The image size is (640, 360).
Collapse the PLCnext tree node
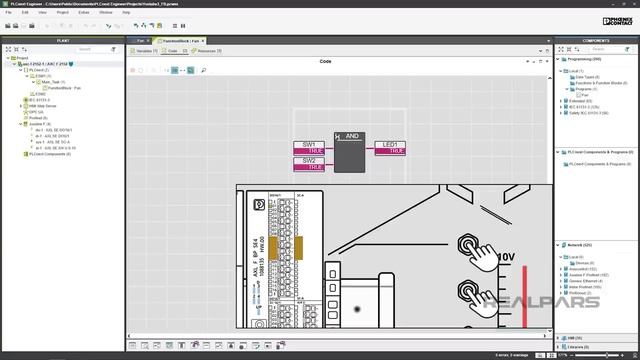(21, 70)
